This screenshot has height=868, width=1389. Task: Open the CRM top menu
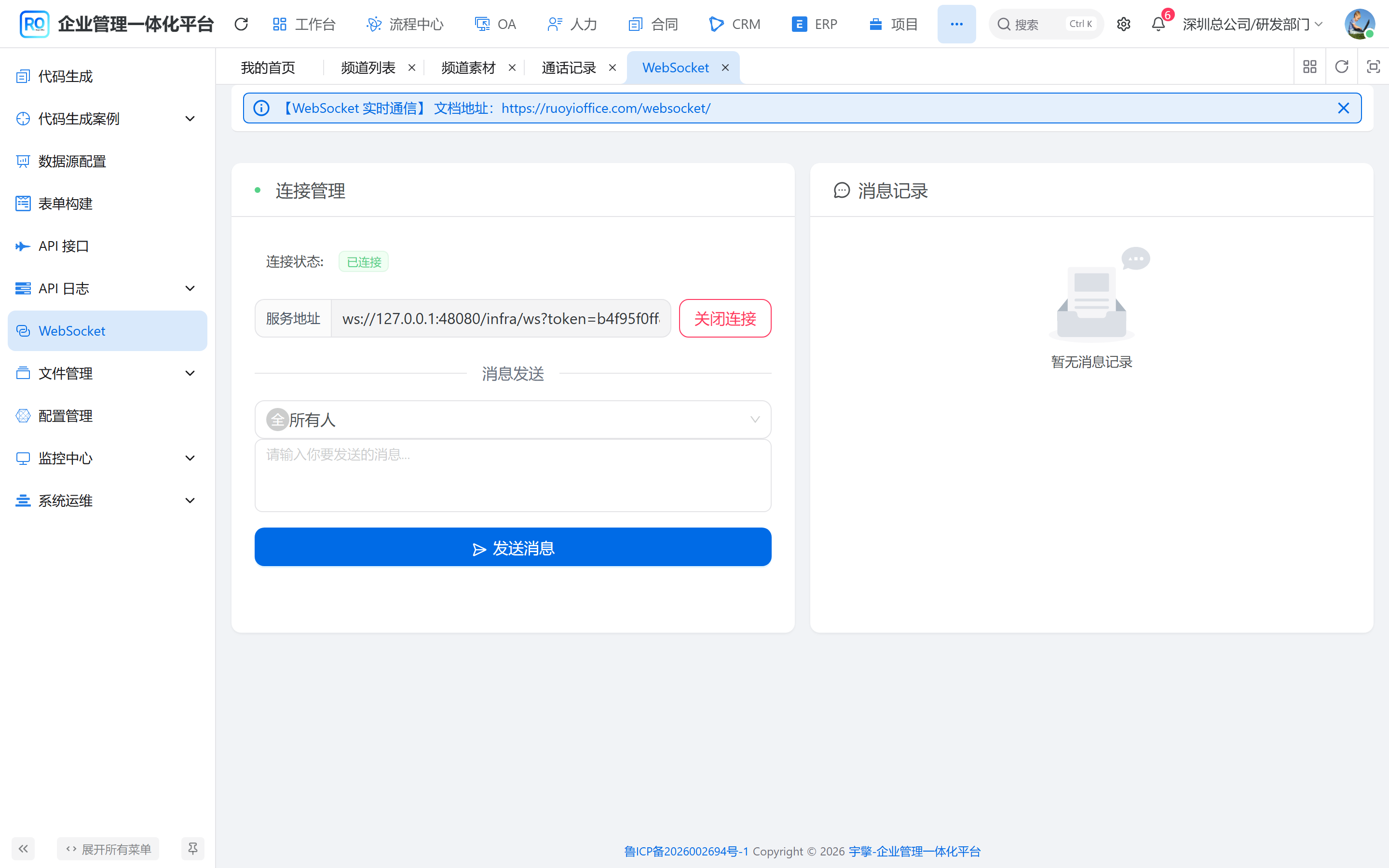pyautogui.click(x=735, y=24)
